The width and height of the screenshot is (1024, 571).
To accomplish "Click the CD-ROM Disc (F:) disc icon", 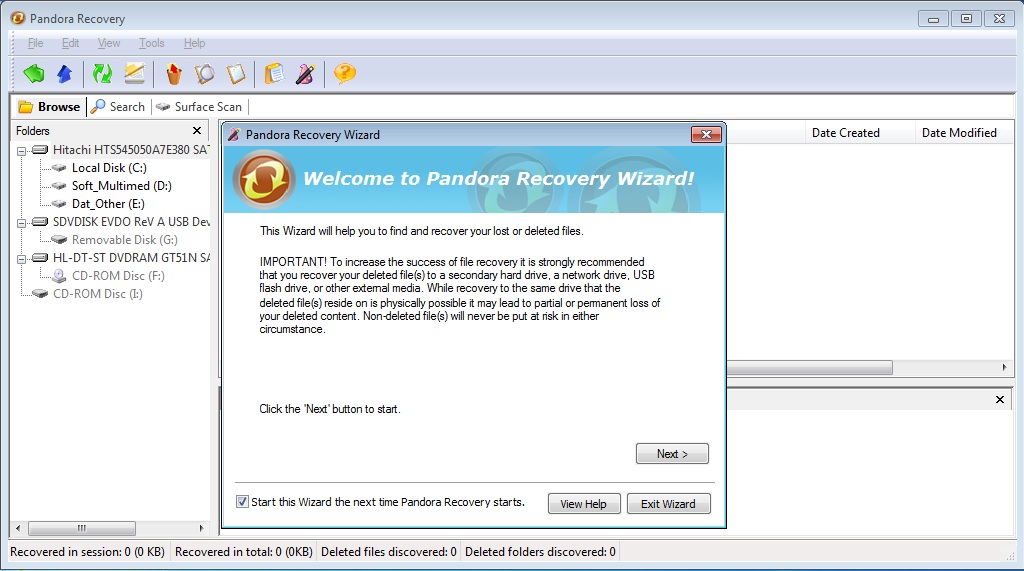I will click(59, 276).
